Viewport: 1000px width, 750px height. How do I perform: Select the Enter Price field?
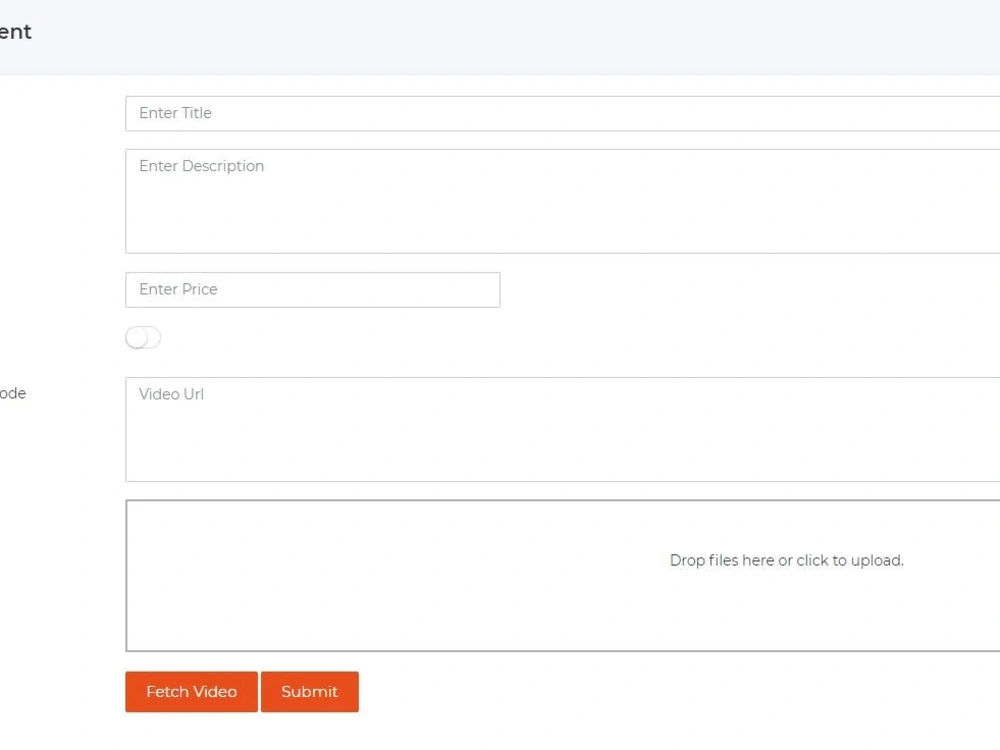tap(312, 290)
